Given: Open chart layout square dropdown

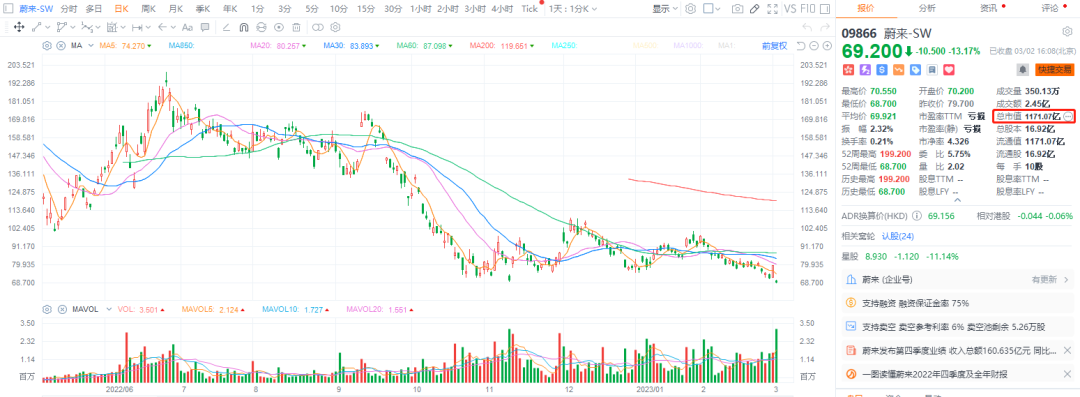Looking at the screenshot, I should pos(712,9).
